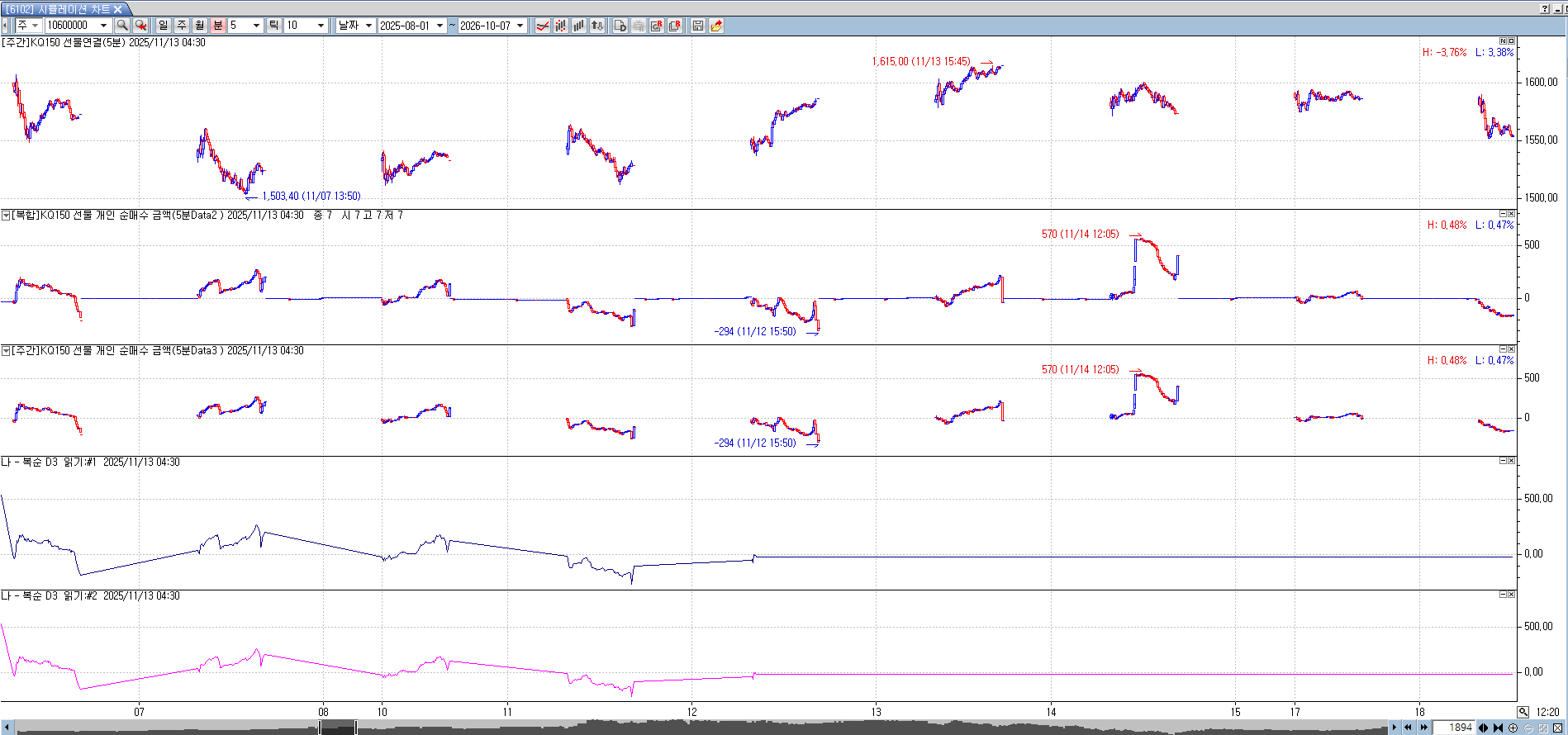Click the dark thumb on the bottom chart scrollbar
1568x735 pixels.
338,728
